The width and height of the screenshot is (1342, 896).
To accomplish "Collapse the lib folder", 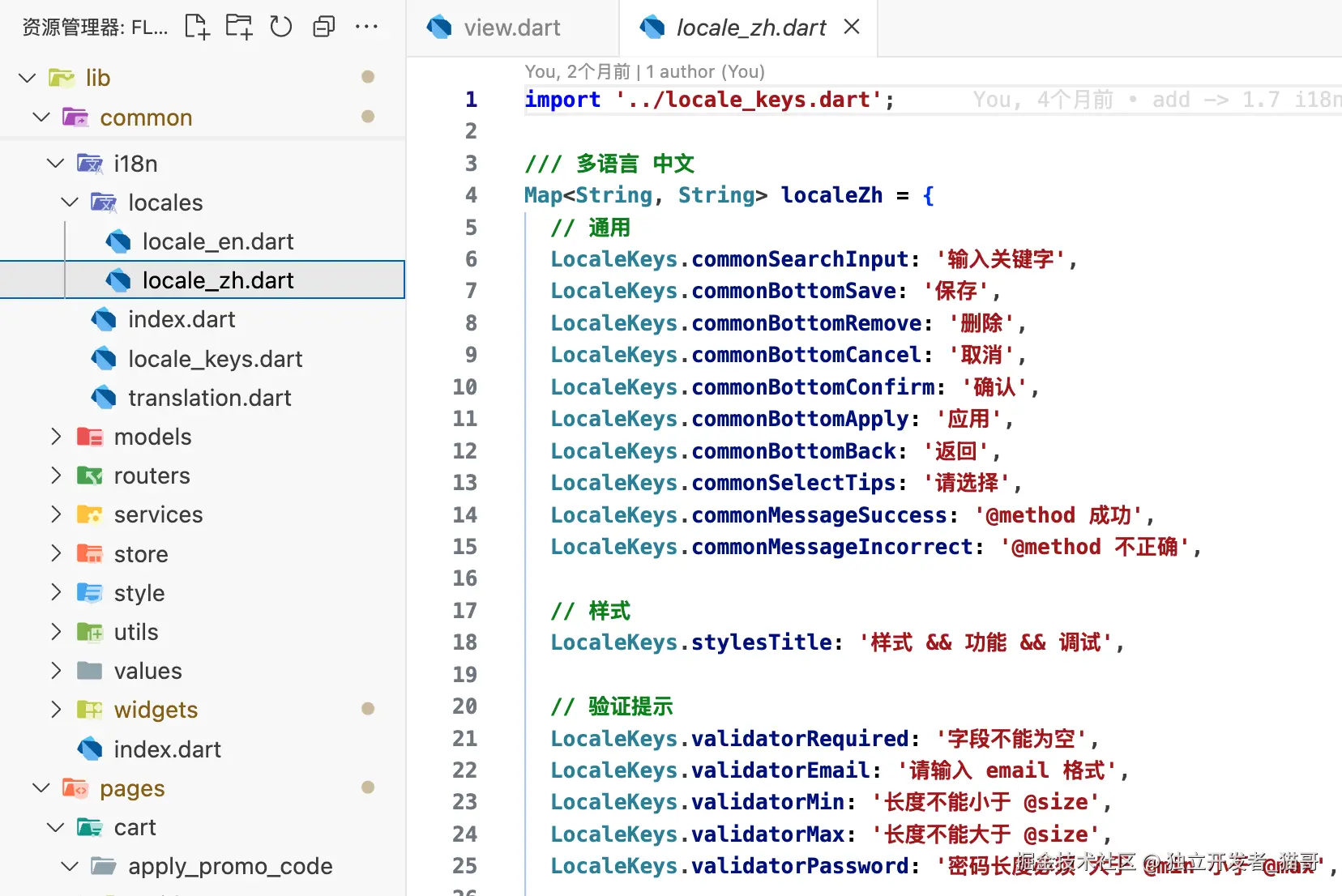I will pos(28,78).
